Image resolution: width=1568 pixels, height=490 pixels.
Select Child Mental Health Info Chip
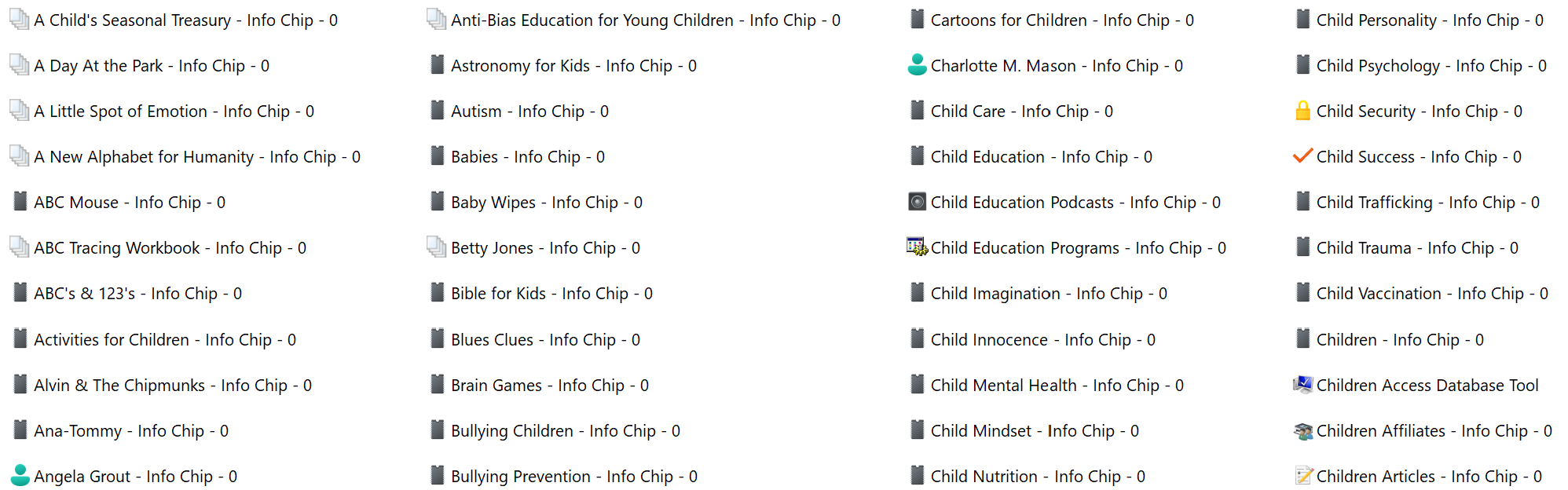1057,386
